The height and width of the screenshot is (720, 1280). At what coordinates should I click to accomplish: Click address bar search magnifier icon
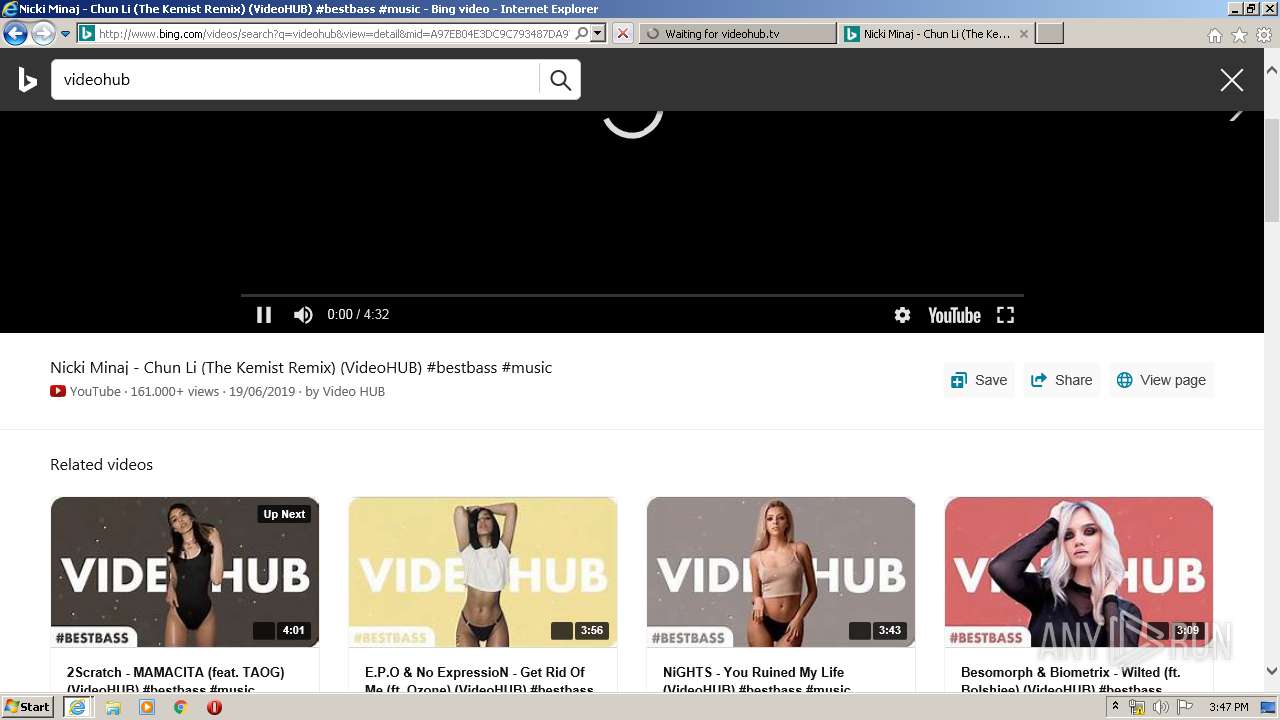(x=582, y=33)
